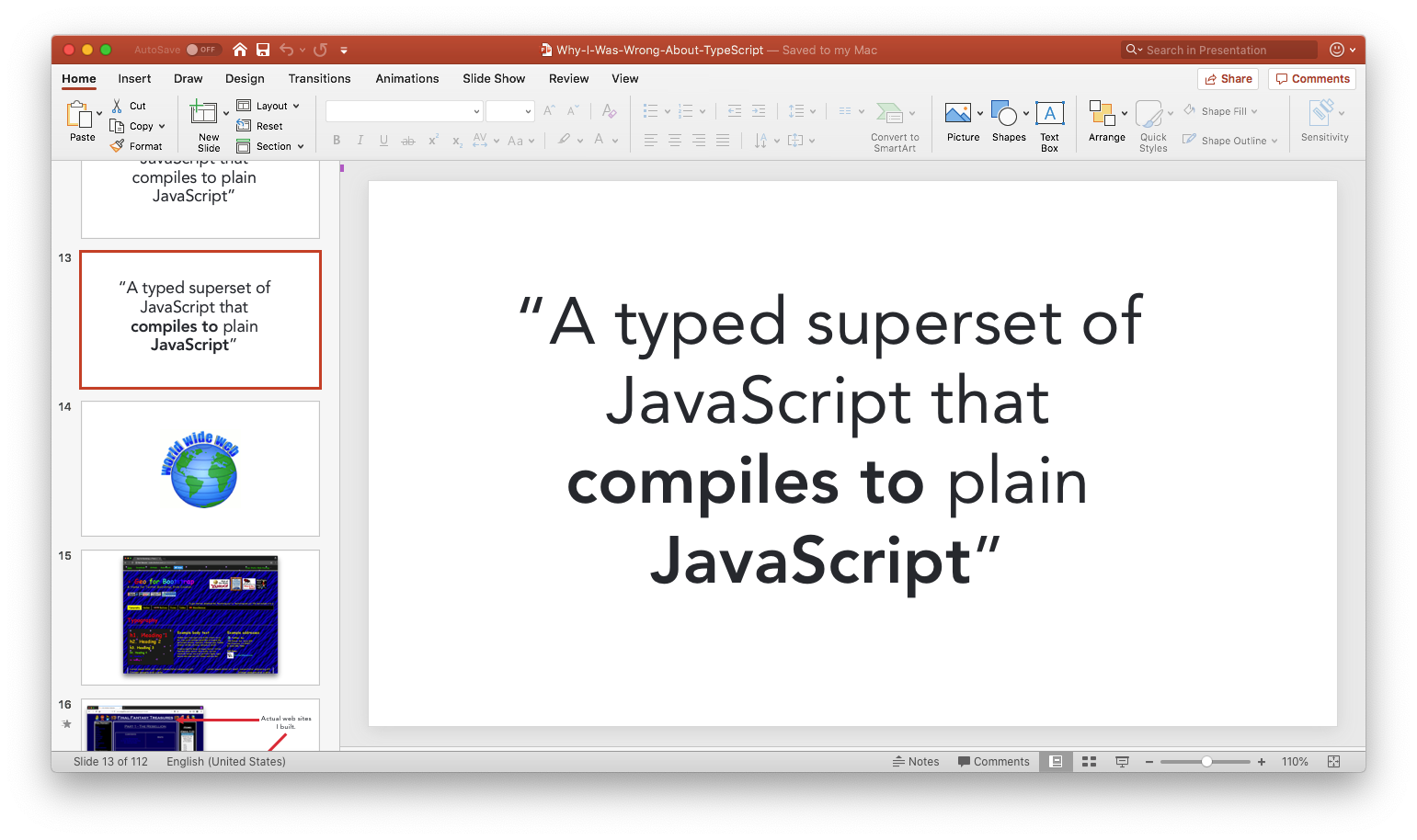
Task: Open the Customize Quick Access Toolbar arrow
Action: tap(344, 51)
